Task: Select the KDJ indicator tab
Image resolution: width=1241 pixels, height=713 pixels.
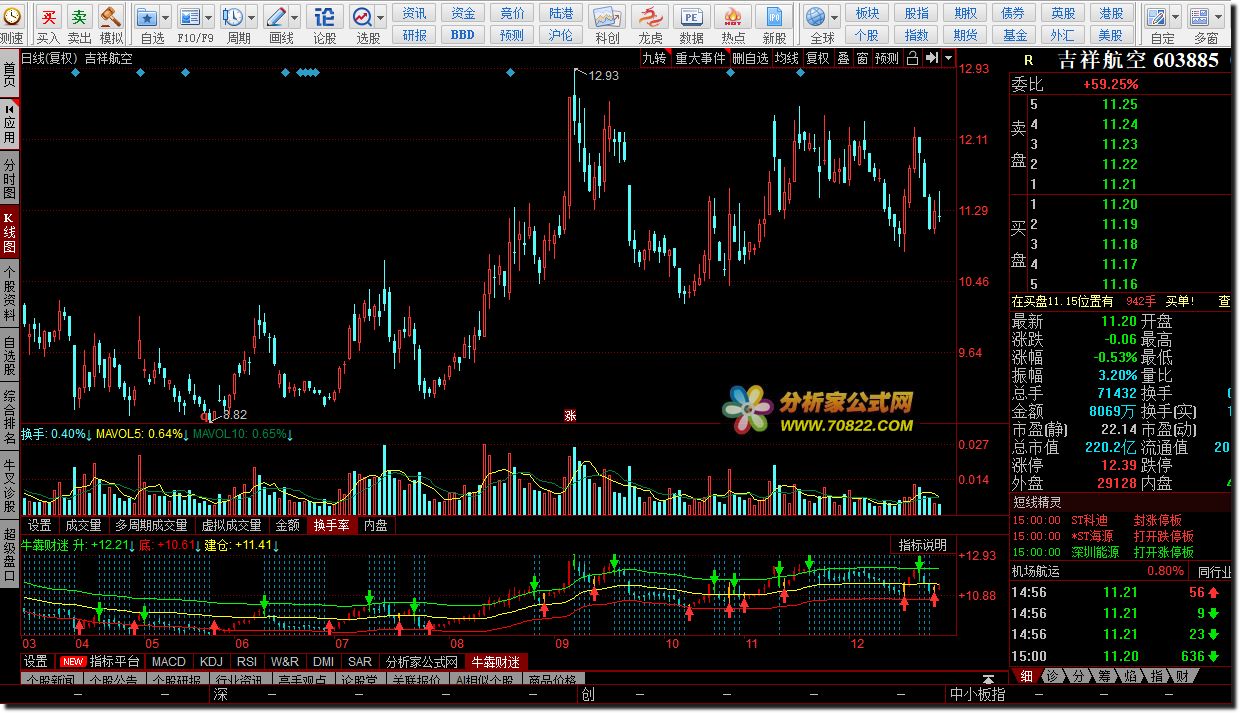Action: click(211, 661)
